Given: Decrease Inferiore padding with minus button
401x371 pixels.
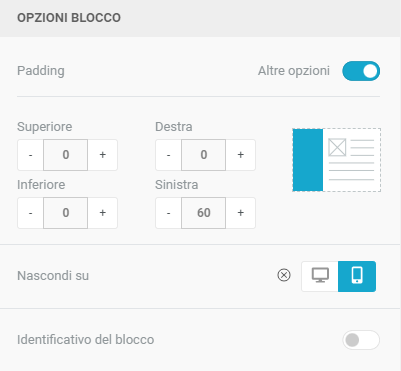Looking at the screenshot, I should tap(30, 213).
